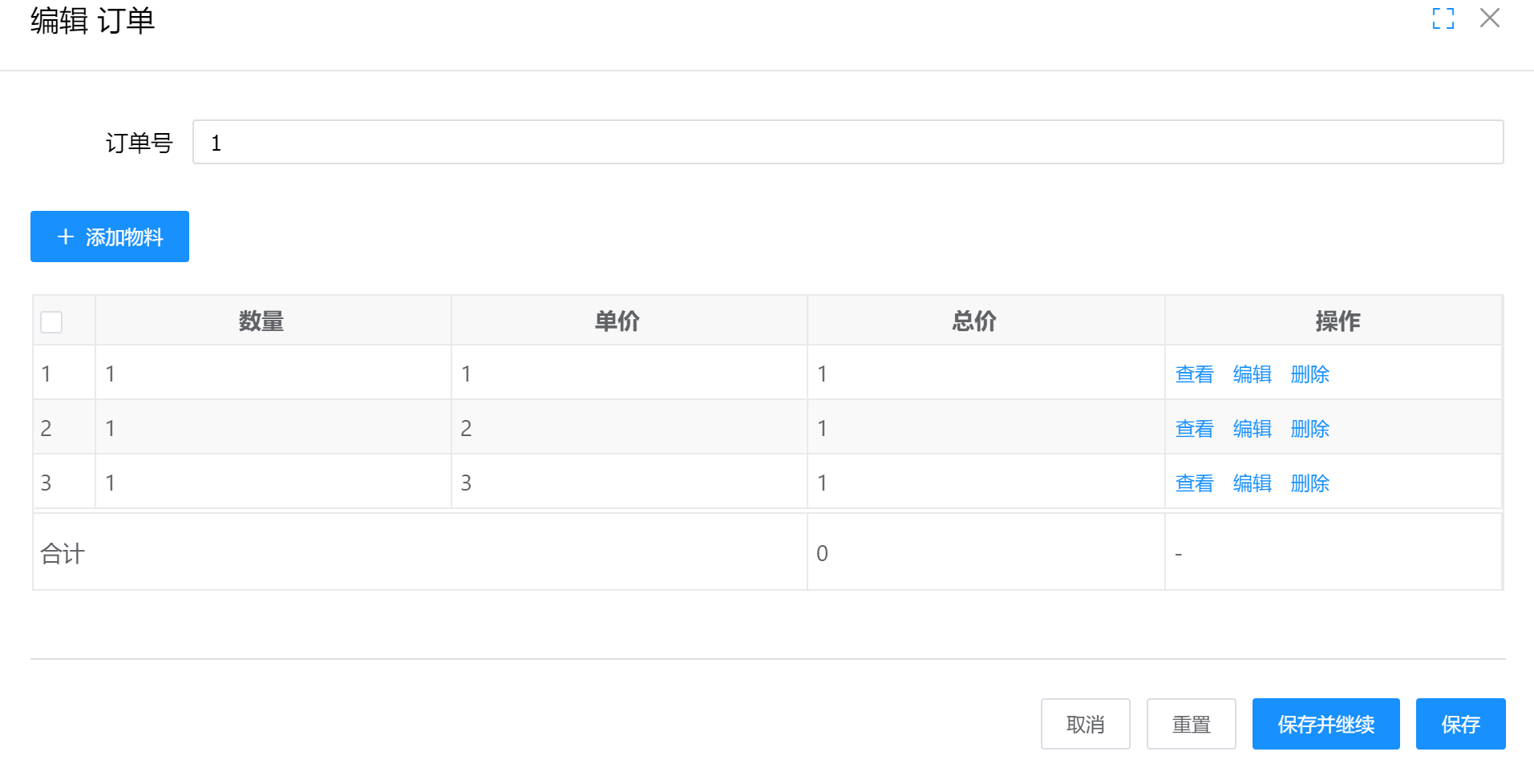This screenshot has height=784, width=1534.
Task: Delete (删除) the third row item
Action: 1309,483
